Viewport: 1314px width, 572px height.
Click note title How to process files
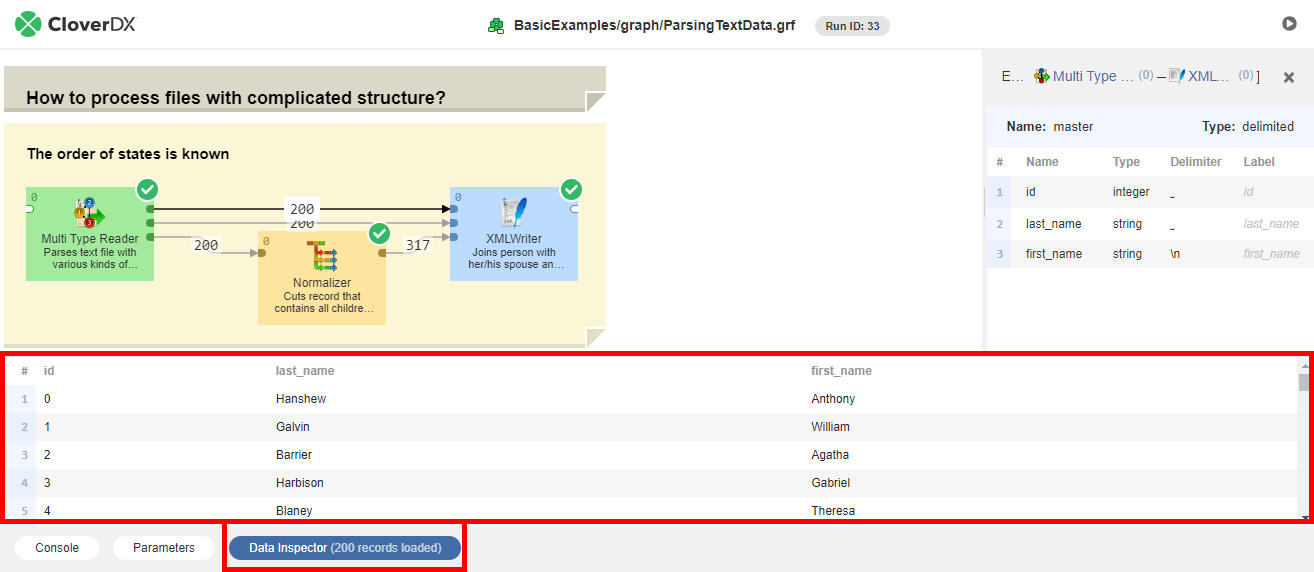point(236,97)
